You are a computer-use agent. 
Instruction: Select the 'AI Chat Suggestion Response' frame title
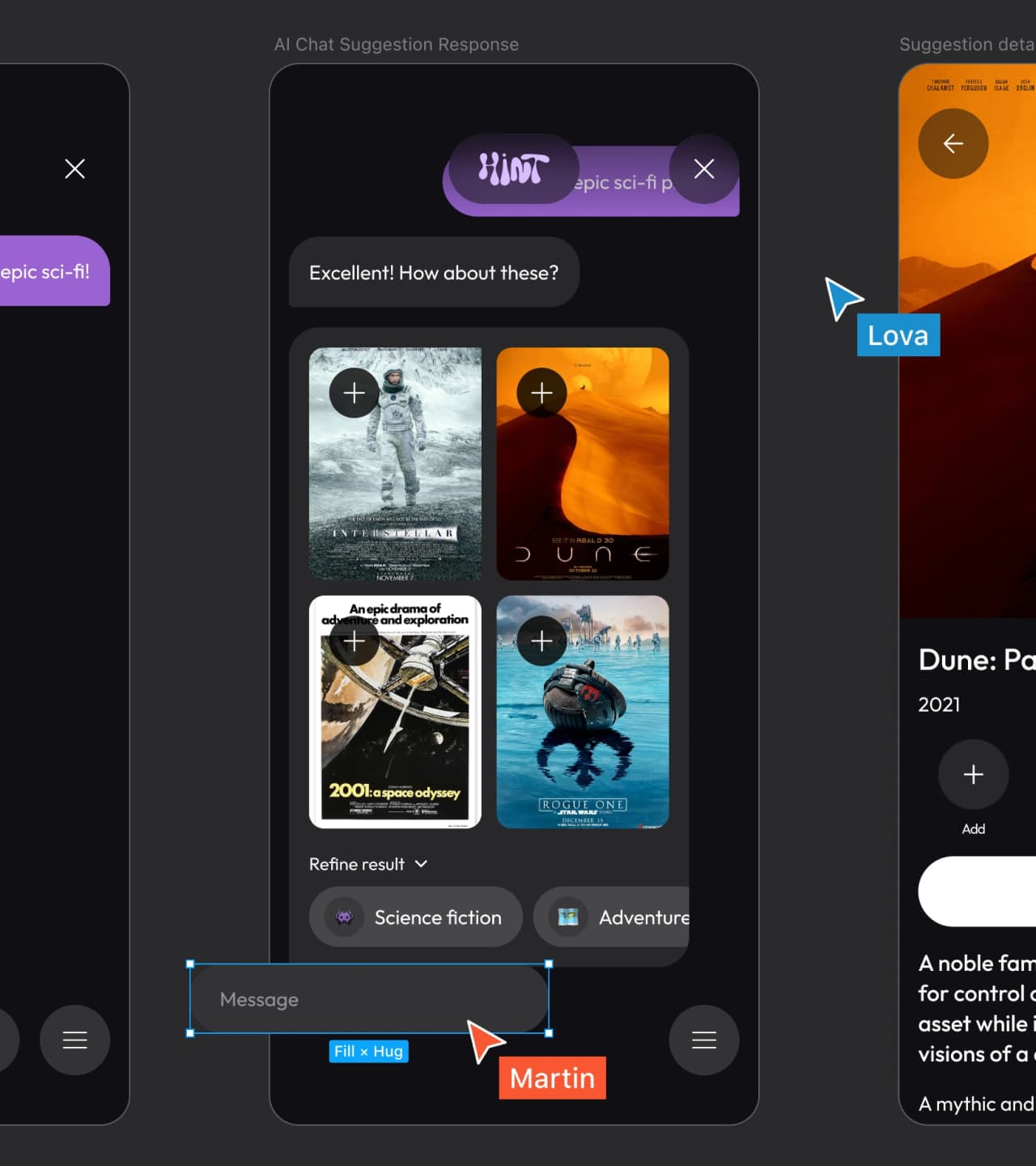pos(397,45)
